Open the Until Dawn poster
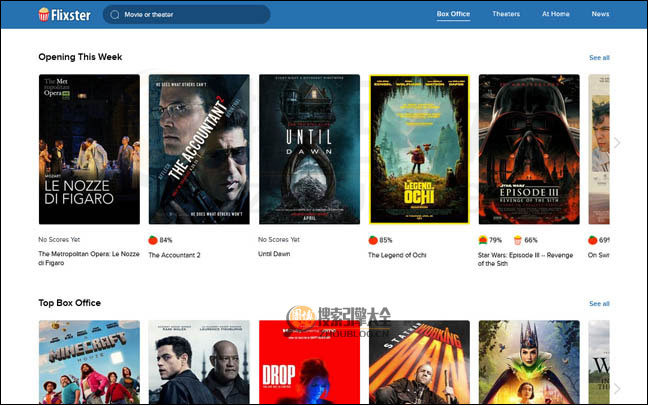Viewport: 648px width, 405px height. click(x=309, y=149)
